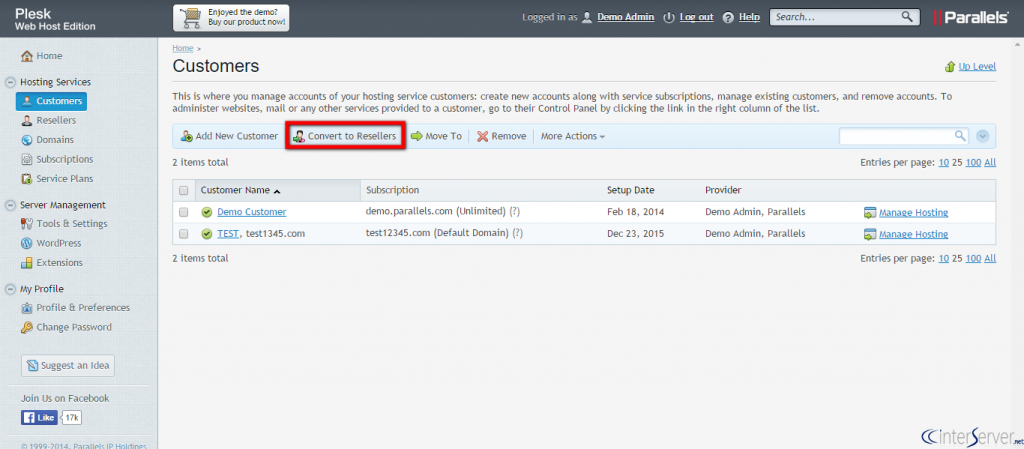Click Manage Hosting icon for Demo Customer

870,213
